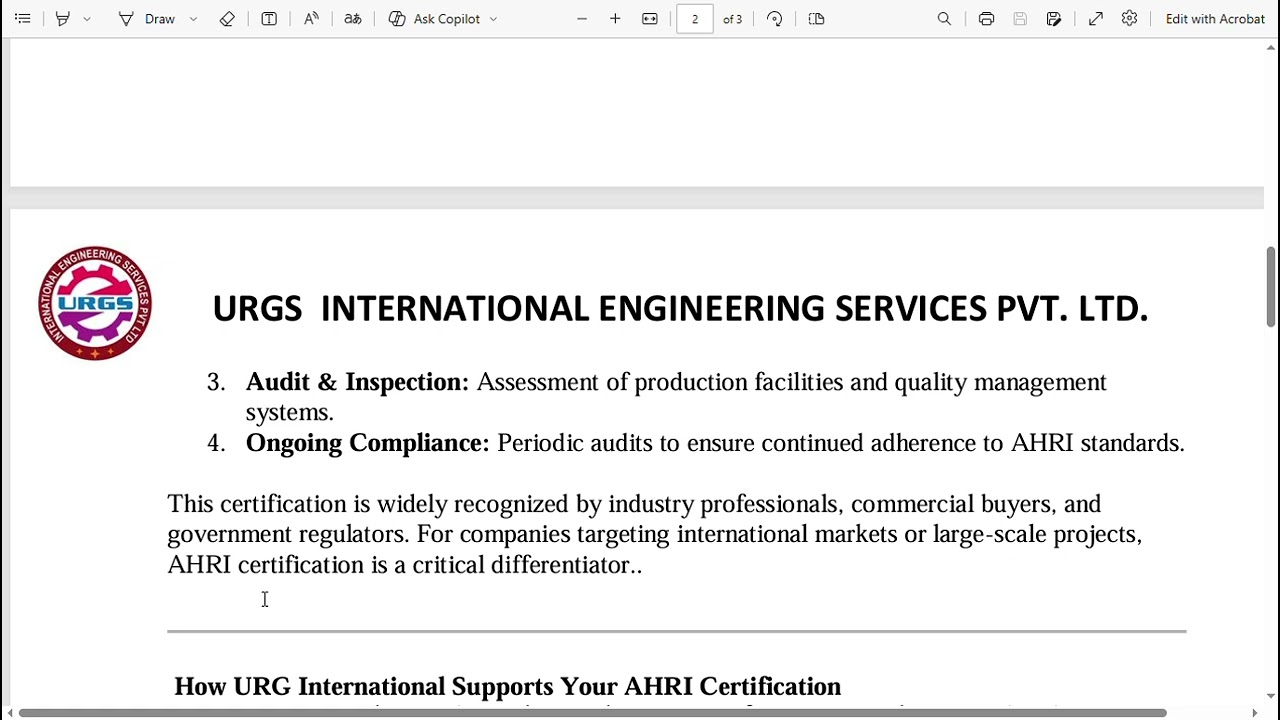Image resolution: width=1280 pixels, height=720 pixels.
Task: Zoom in with the plus icon
Action: pos(615,19)
